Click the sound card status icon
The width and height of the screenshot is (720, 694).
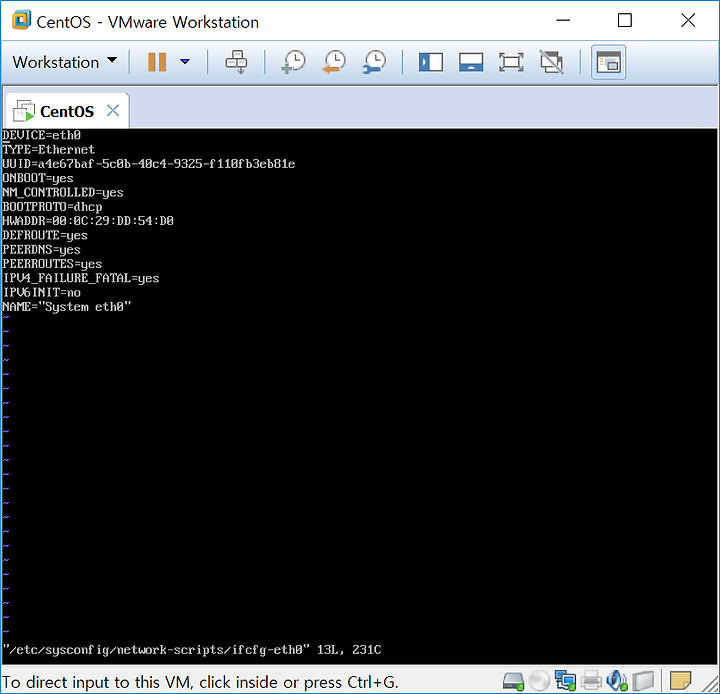[x=617, y=681]
